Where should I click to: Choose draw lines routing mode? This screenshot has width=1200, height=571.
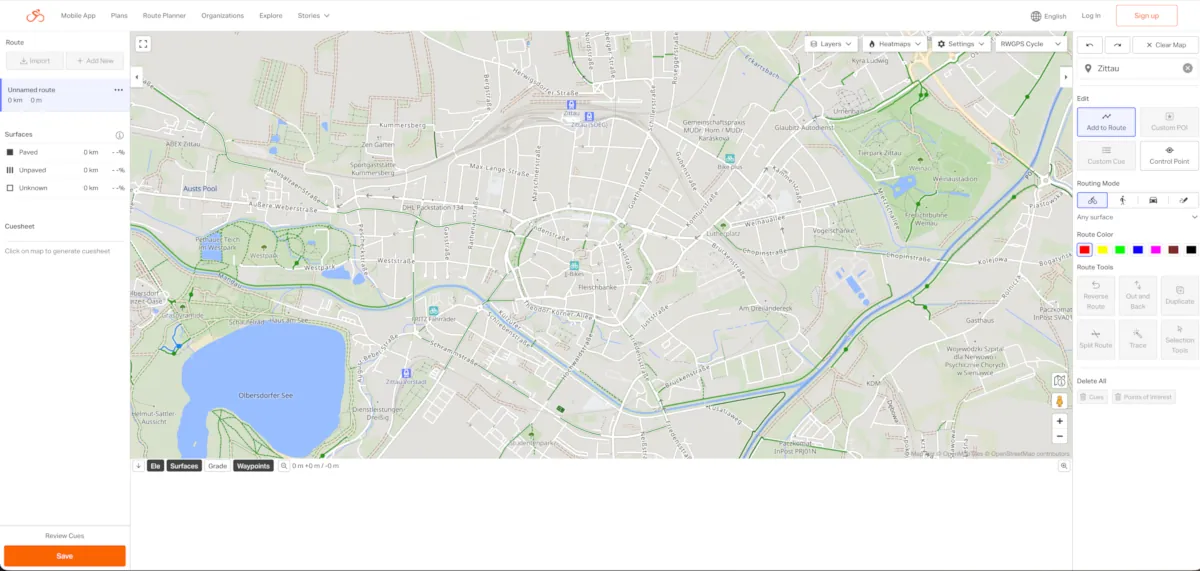tap(1183, 200)
